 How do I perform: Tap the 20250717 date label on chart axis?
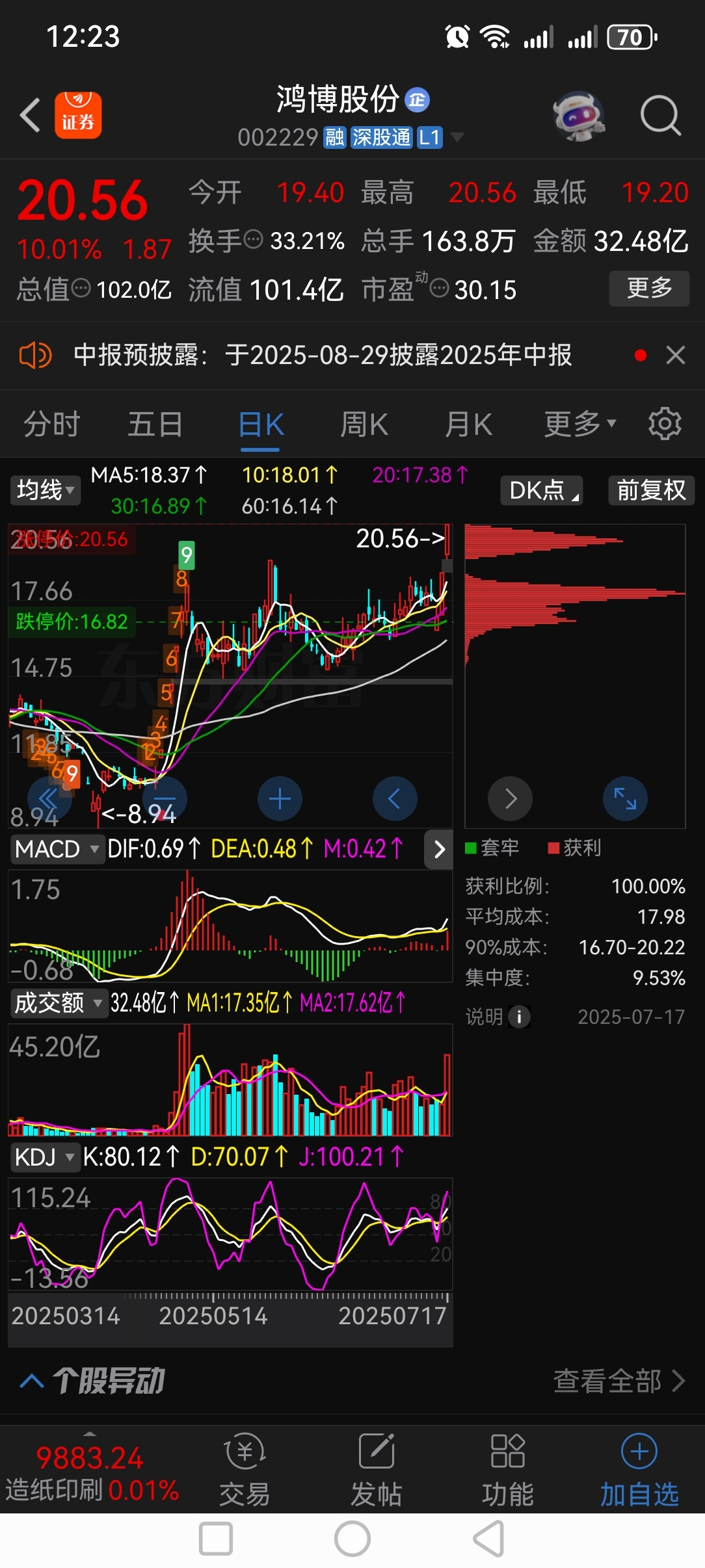click(392, 1316)
